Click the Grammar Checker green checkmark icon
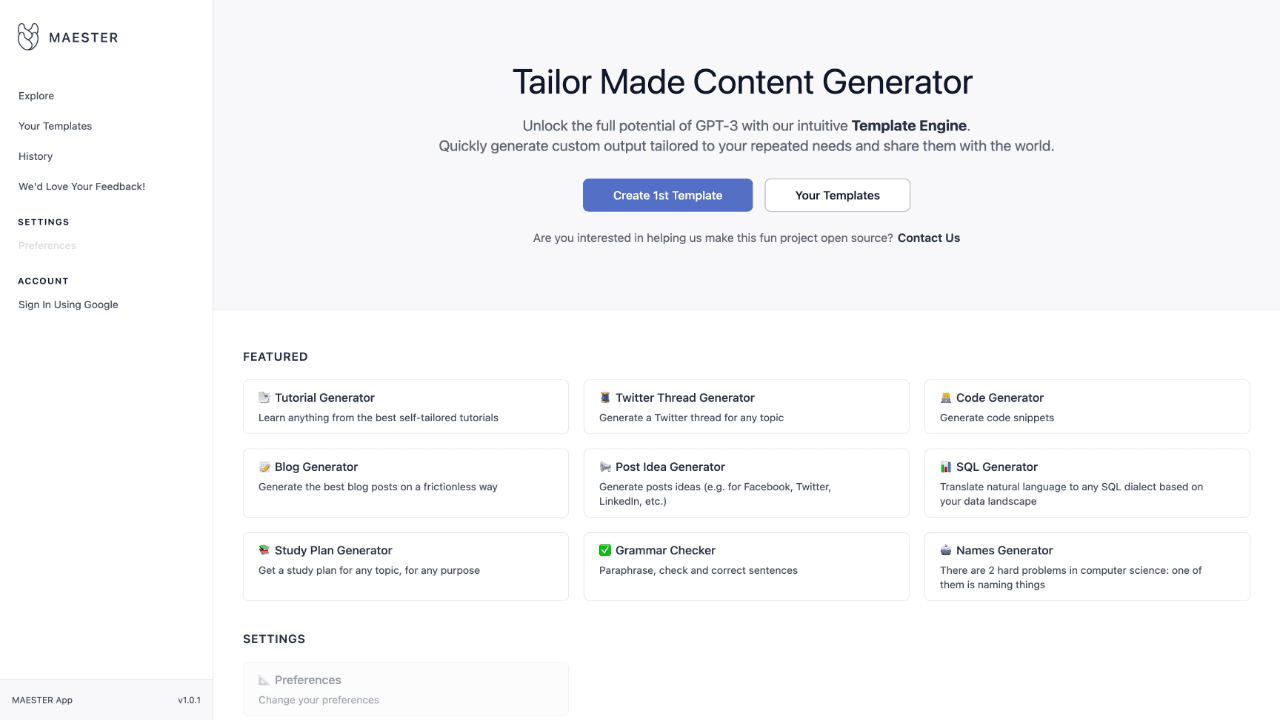Image resolution: width=1280 pixels, height=720 pixels. pyautogui.click(x=605, y=550)
